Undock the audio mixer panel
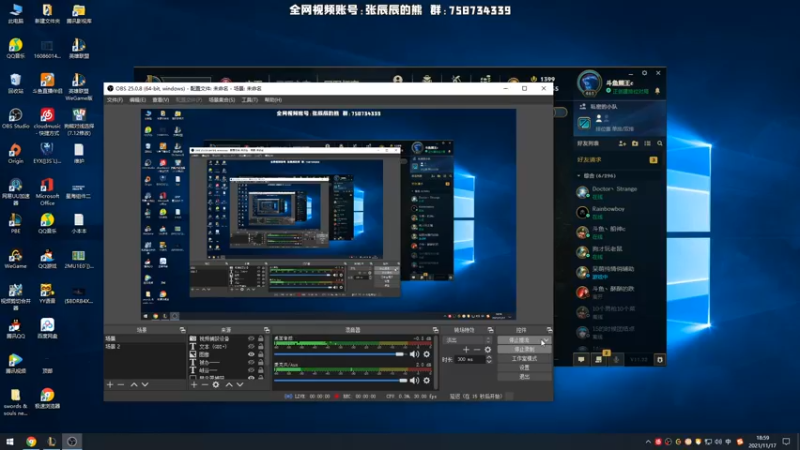This screenshot has height=450, width=800. (435, 330)
